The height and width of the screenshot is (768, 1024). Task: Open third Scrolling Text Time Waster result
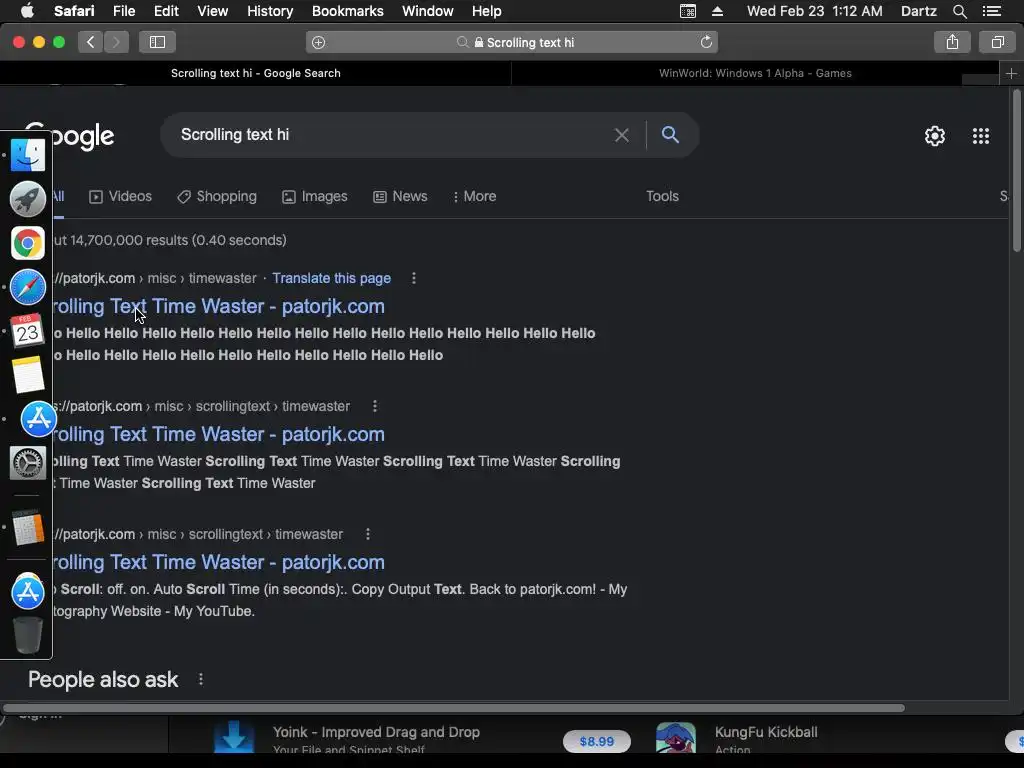pos(218,562)
